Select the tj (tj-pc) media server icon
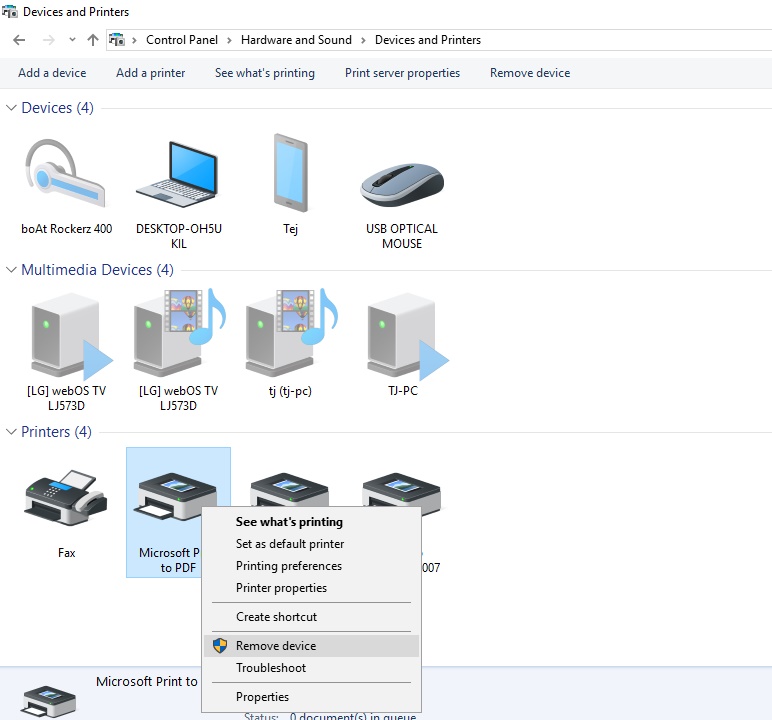The height and width of the screenshot is (720, 772). (291, 332)
